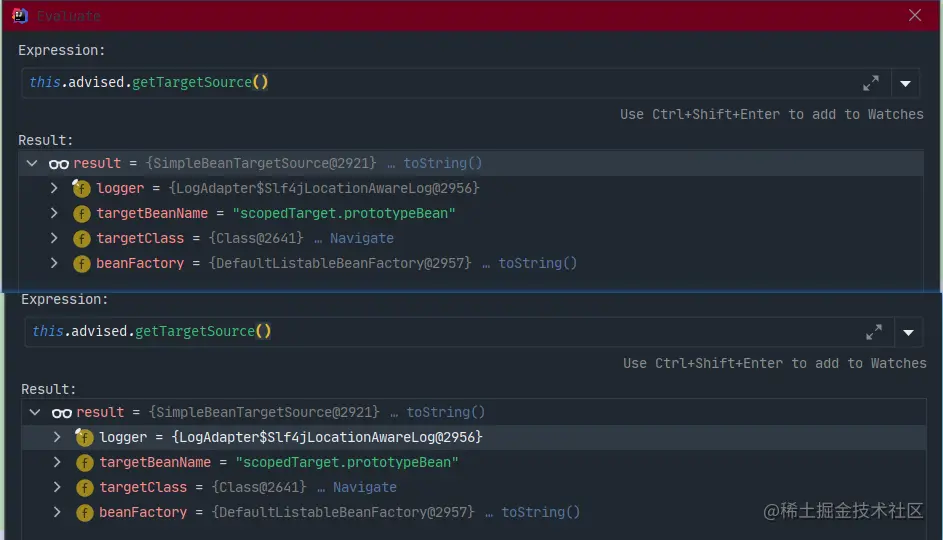The height and width of the screenshot is (540, 943).
Task: Click Navigate link on lower targetClass row
Action: pos(364,487)
